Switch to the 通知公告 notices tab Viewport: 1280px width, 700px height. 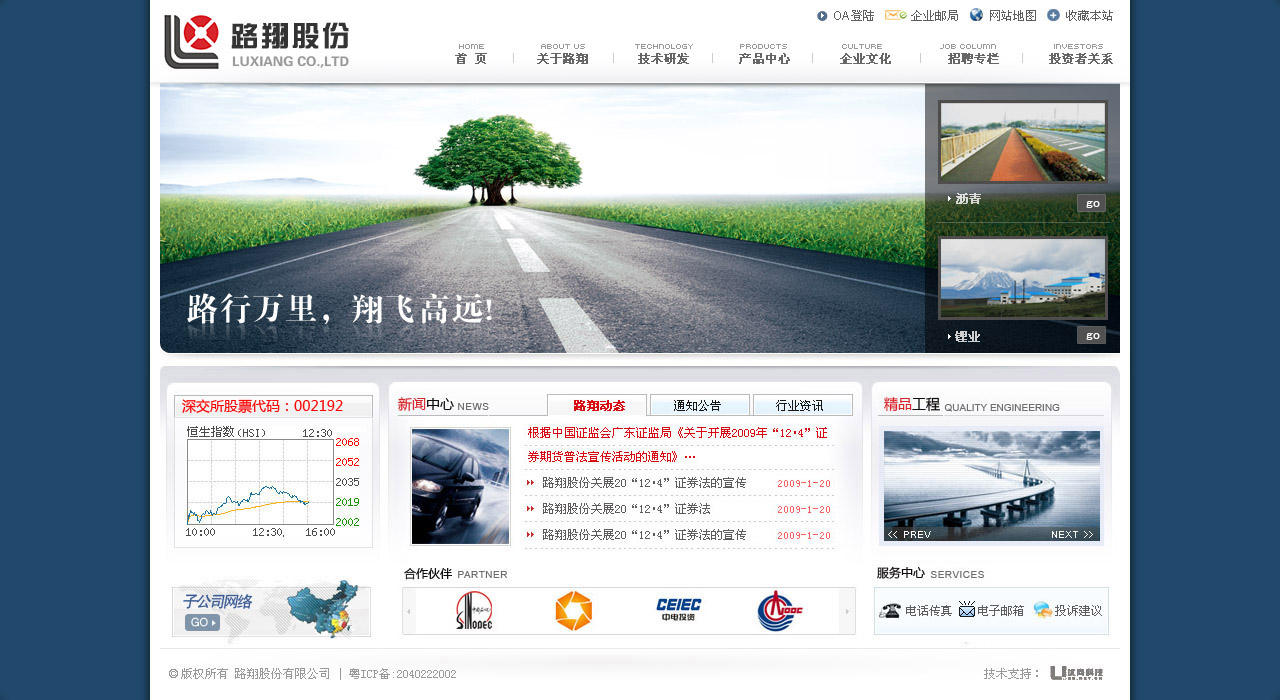tap(699, 405)
